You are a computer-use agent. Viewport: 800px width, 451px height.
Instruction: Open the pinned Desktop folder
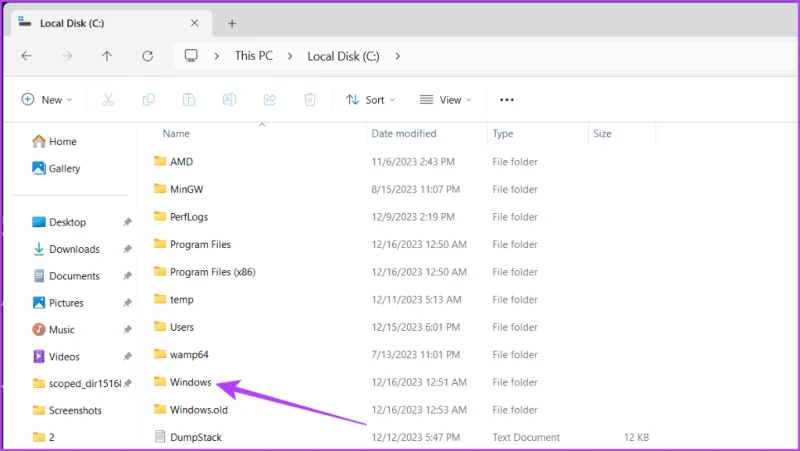click(59, 222)
